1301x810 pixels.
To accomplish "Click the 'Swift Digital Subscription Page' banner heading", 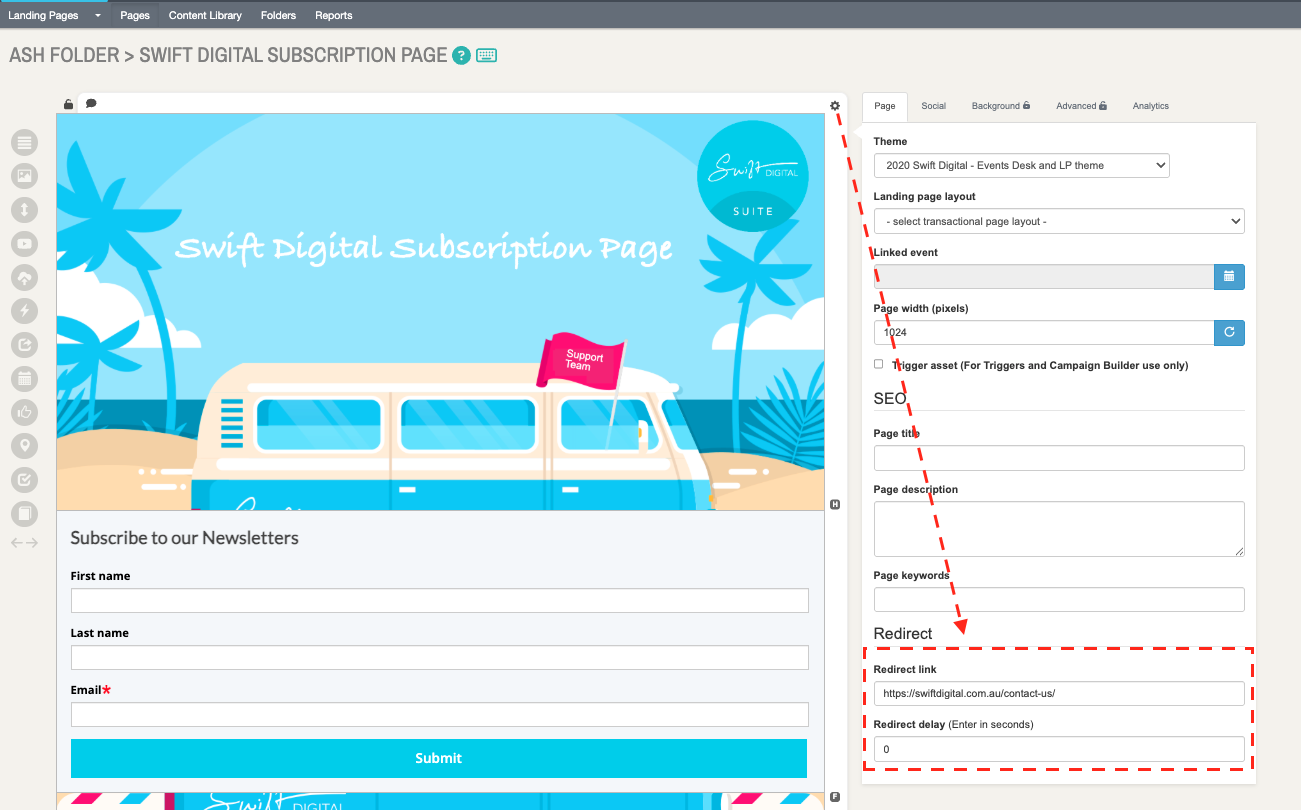I will click(424, 250).
